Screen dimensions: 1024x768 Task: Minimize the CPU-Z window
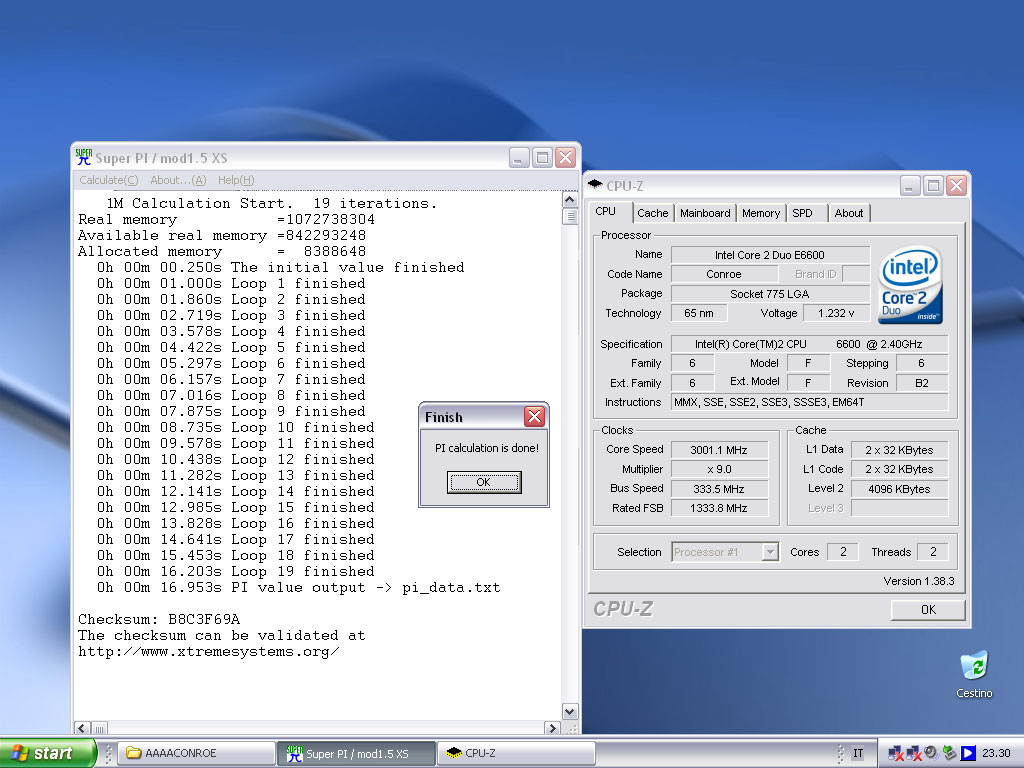[910, 185]
